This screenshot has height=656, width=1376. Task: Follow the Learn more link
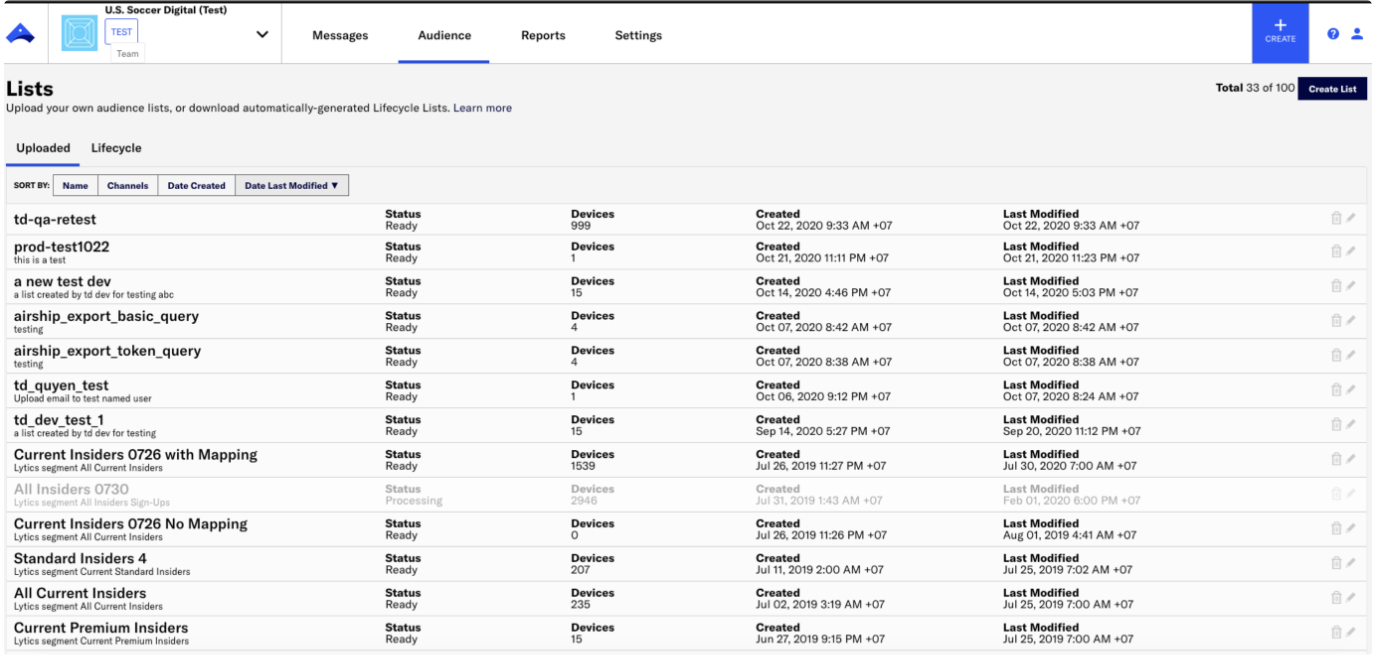tap(482, 108)
